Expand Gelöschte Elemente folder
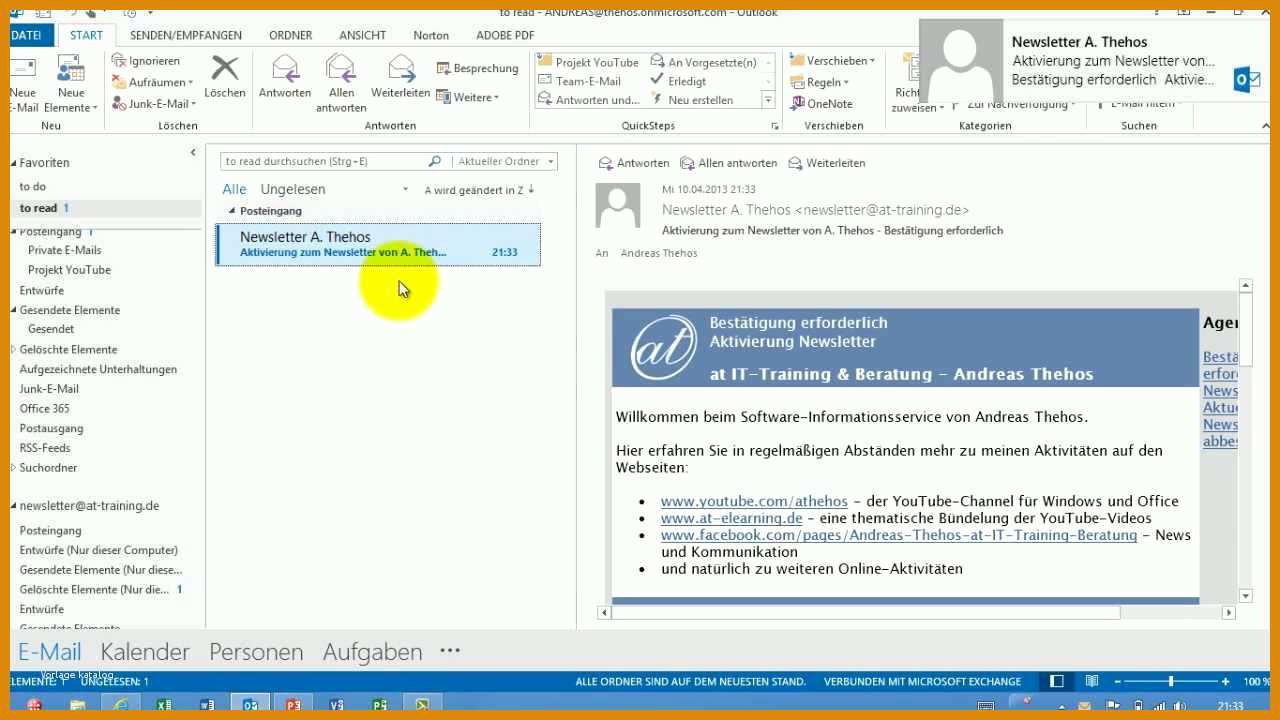This screenshot has height=720, width=1280. click(14, 349)
